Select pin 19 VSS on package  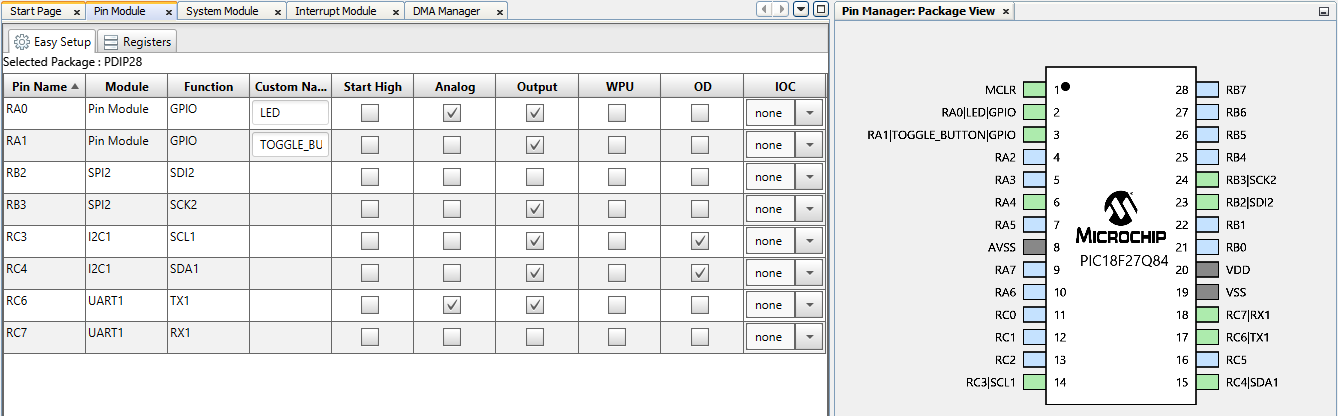point(1208,292)
